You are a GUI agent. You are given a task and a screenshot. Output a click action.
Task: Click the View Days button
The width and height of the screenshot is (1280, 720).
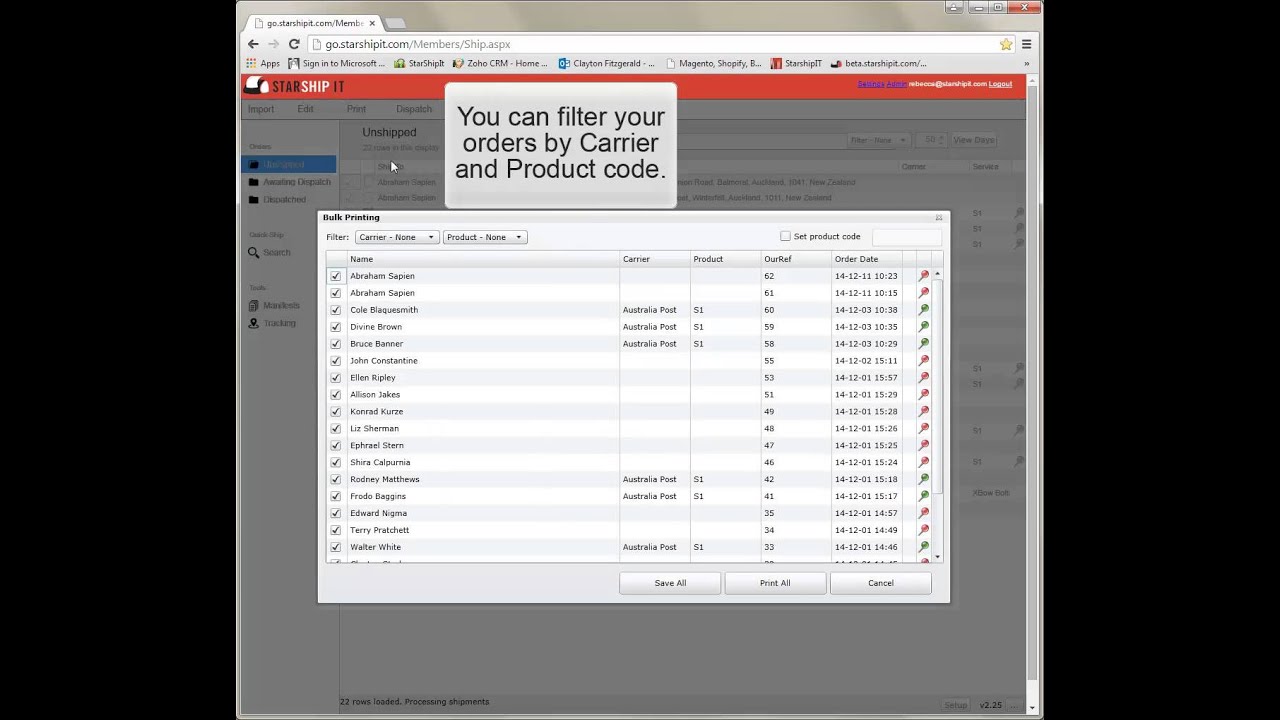[974, 140]
